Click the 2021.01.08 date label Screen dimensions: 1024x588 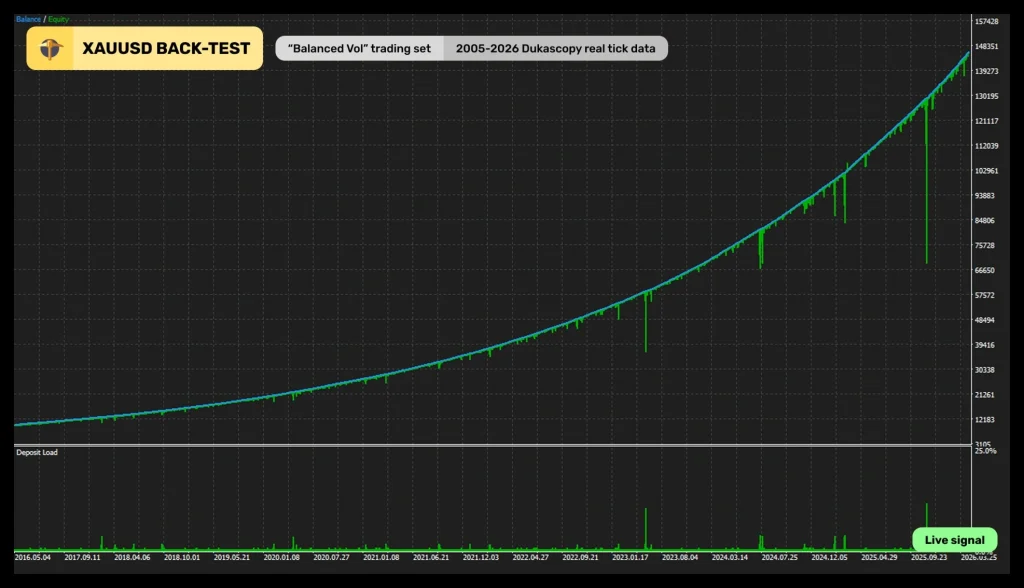381,557
